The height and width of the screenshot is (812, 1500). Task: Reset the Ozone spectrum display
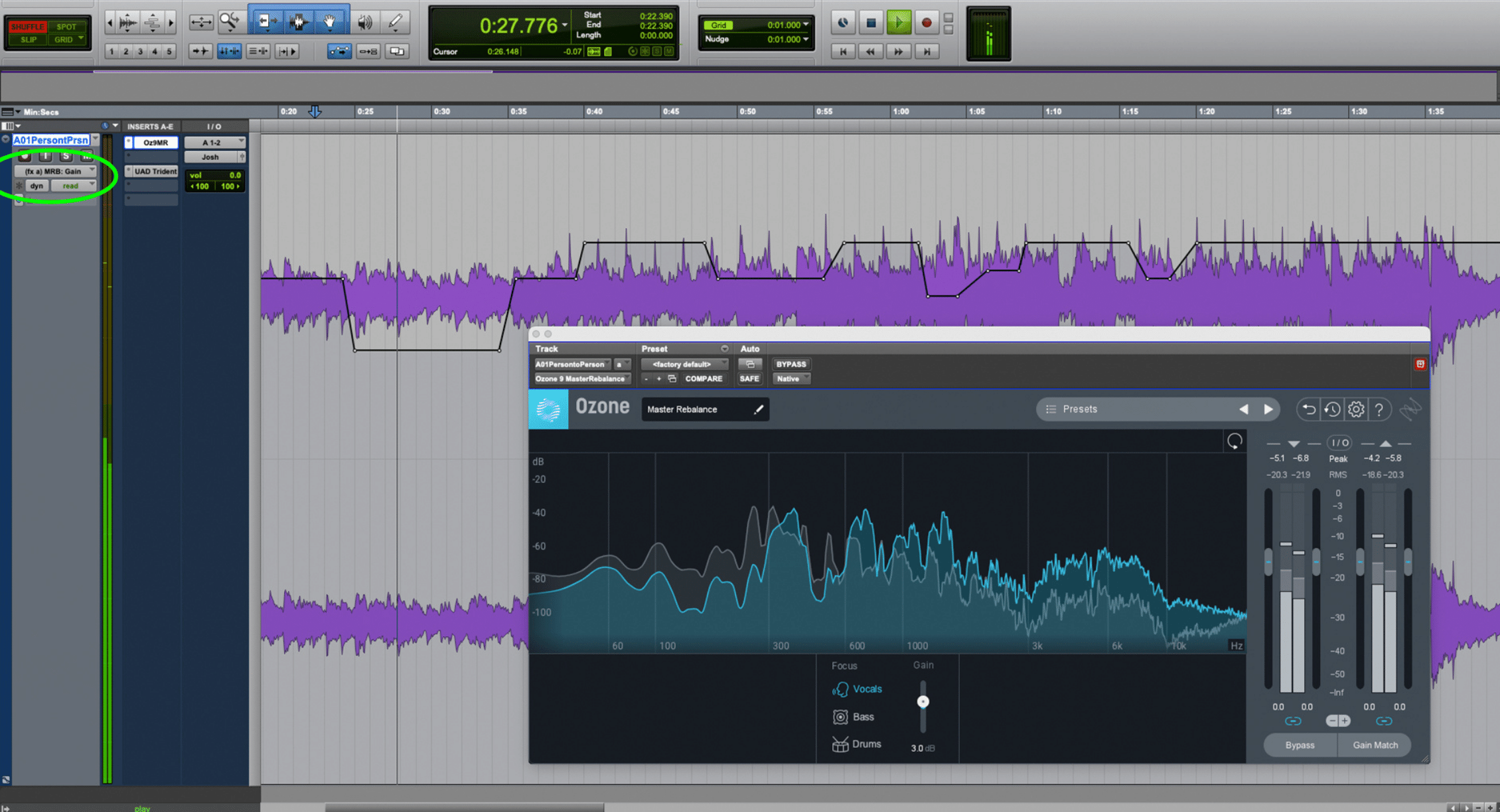(x=1235, y=441)
